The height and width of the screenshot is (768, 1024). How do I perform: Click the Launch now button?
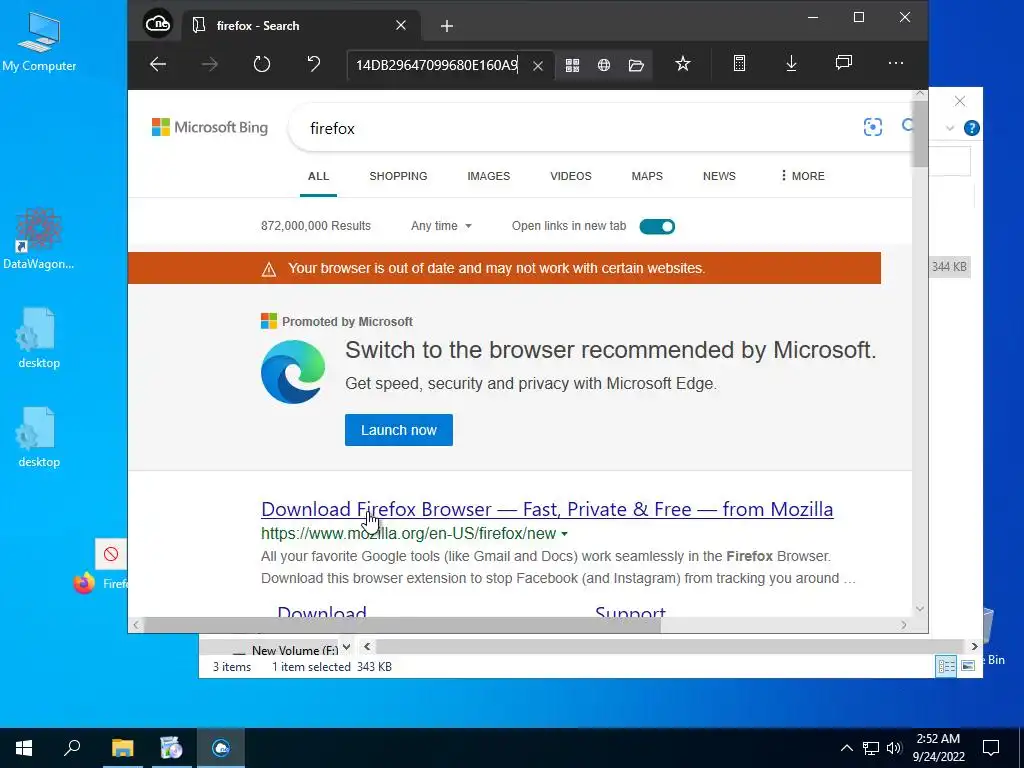[x=398, y=430]
